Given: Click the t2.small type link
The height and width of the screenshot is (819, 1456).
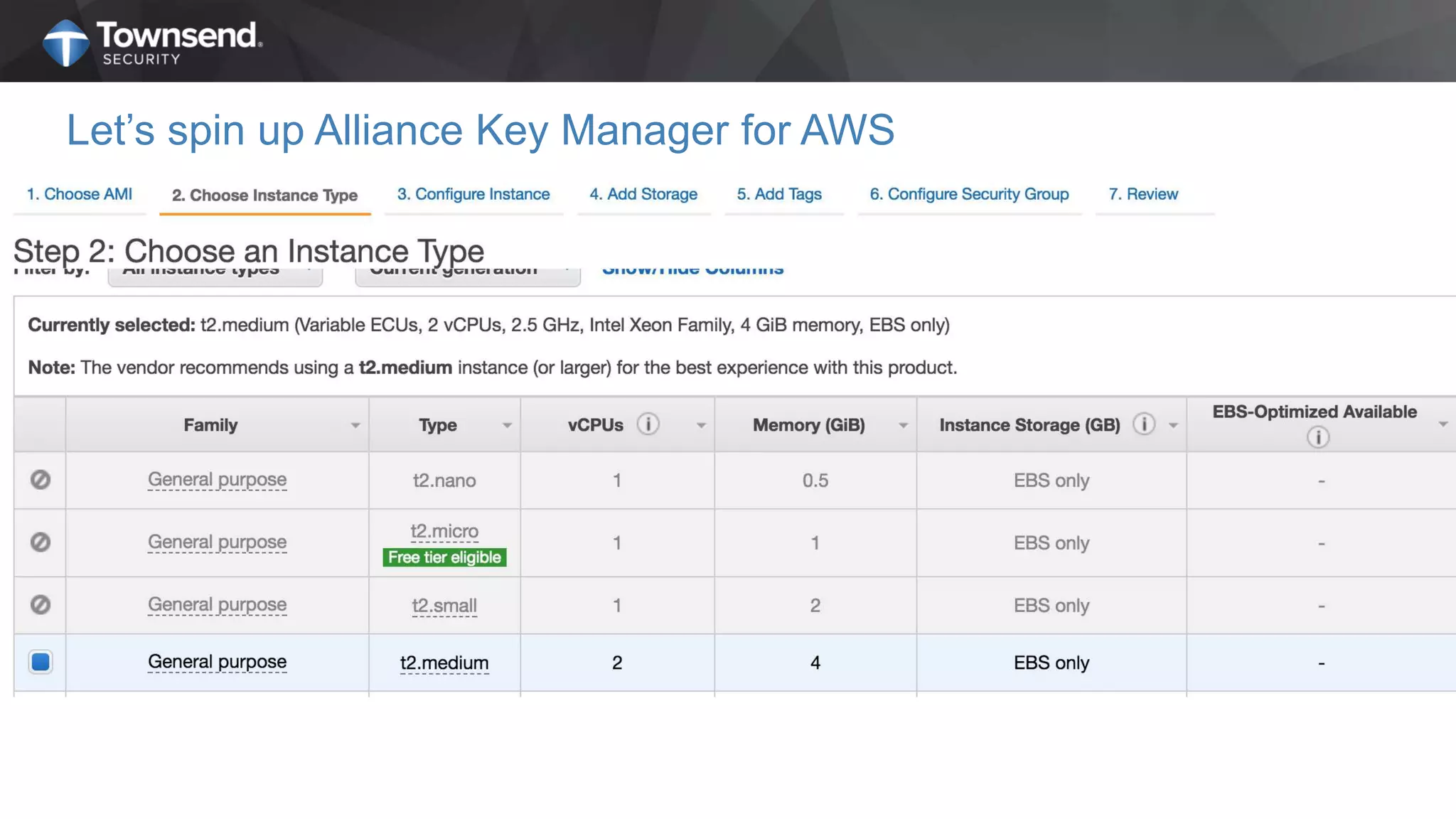Looking at the screenshot, I should pyautogui.click(x=444, y=606).
